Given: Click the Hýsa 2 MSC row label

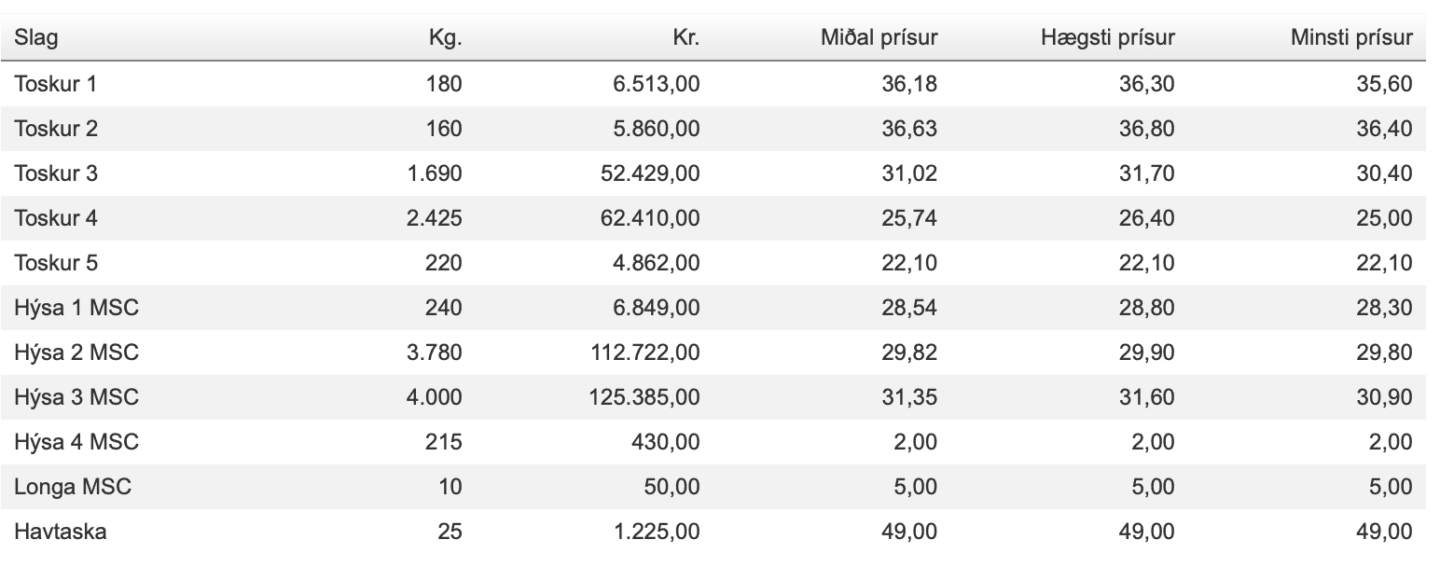Looking at the screenshot, I should coord(76,353).
